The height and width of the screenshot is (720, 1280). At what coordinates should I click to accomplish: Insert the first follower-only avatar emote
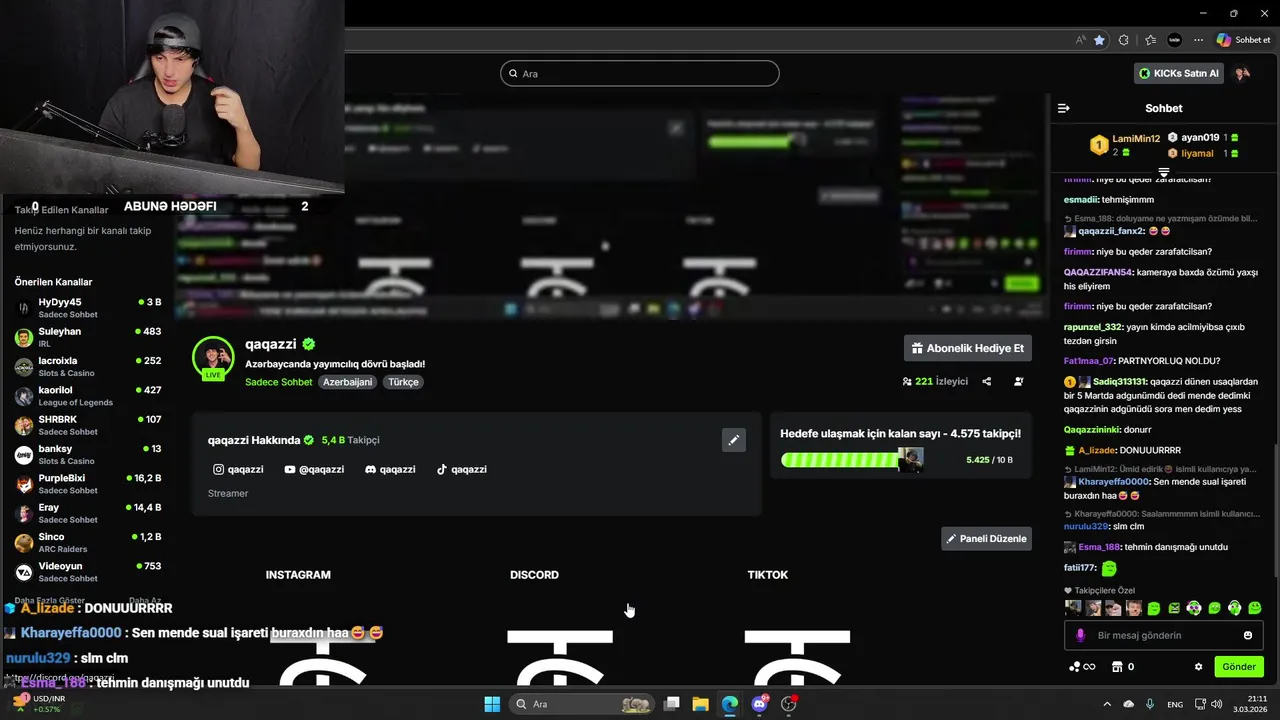tap(1073, 608)
